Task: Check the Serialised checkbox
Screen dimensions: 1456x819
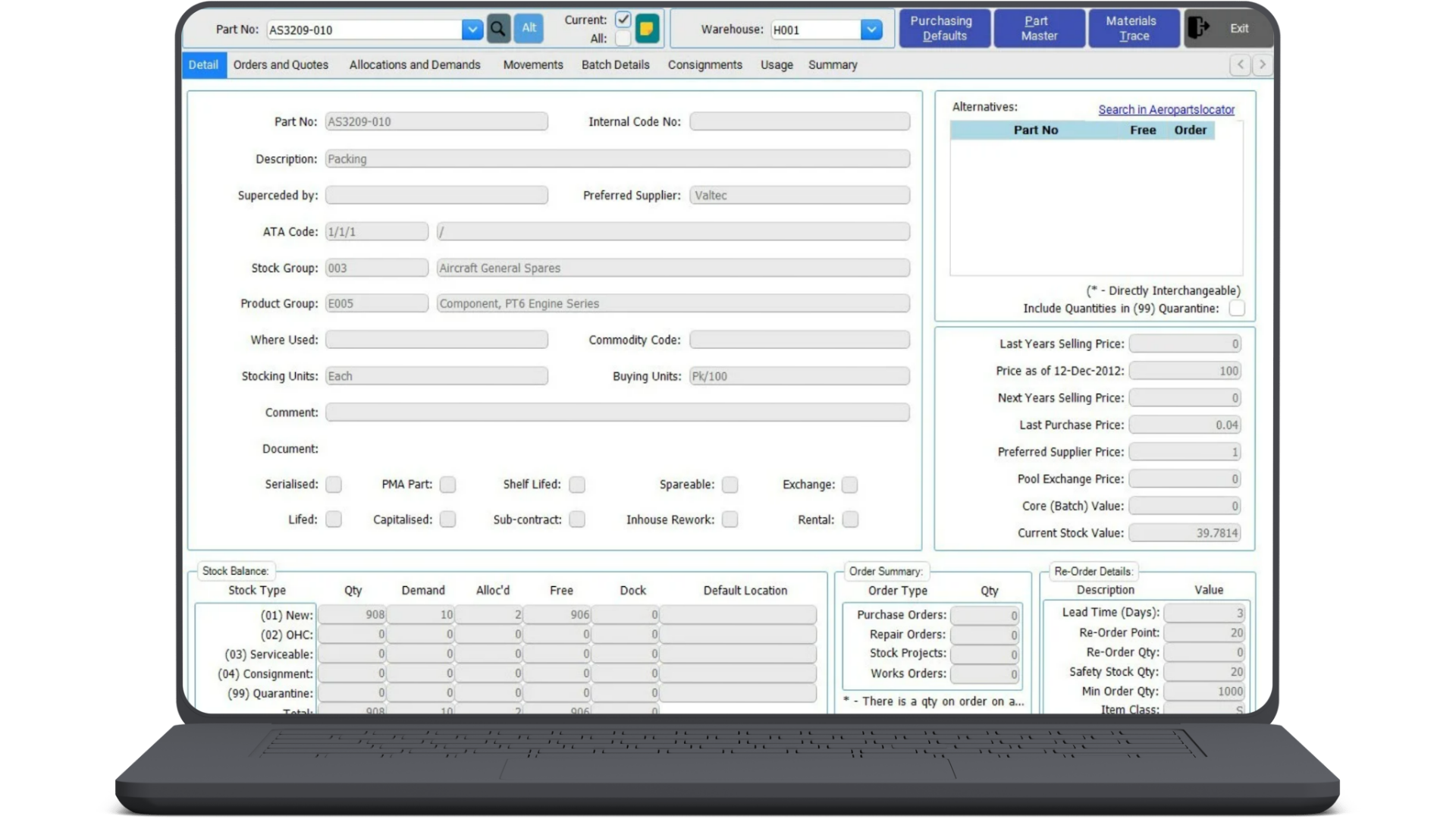Action: (x=334, y=485)
